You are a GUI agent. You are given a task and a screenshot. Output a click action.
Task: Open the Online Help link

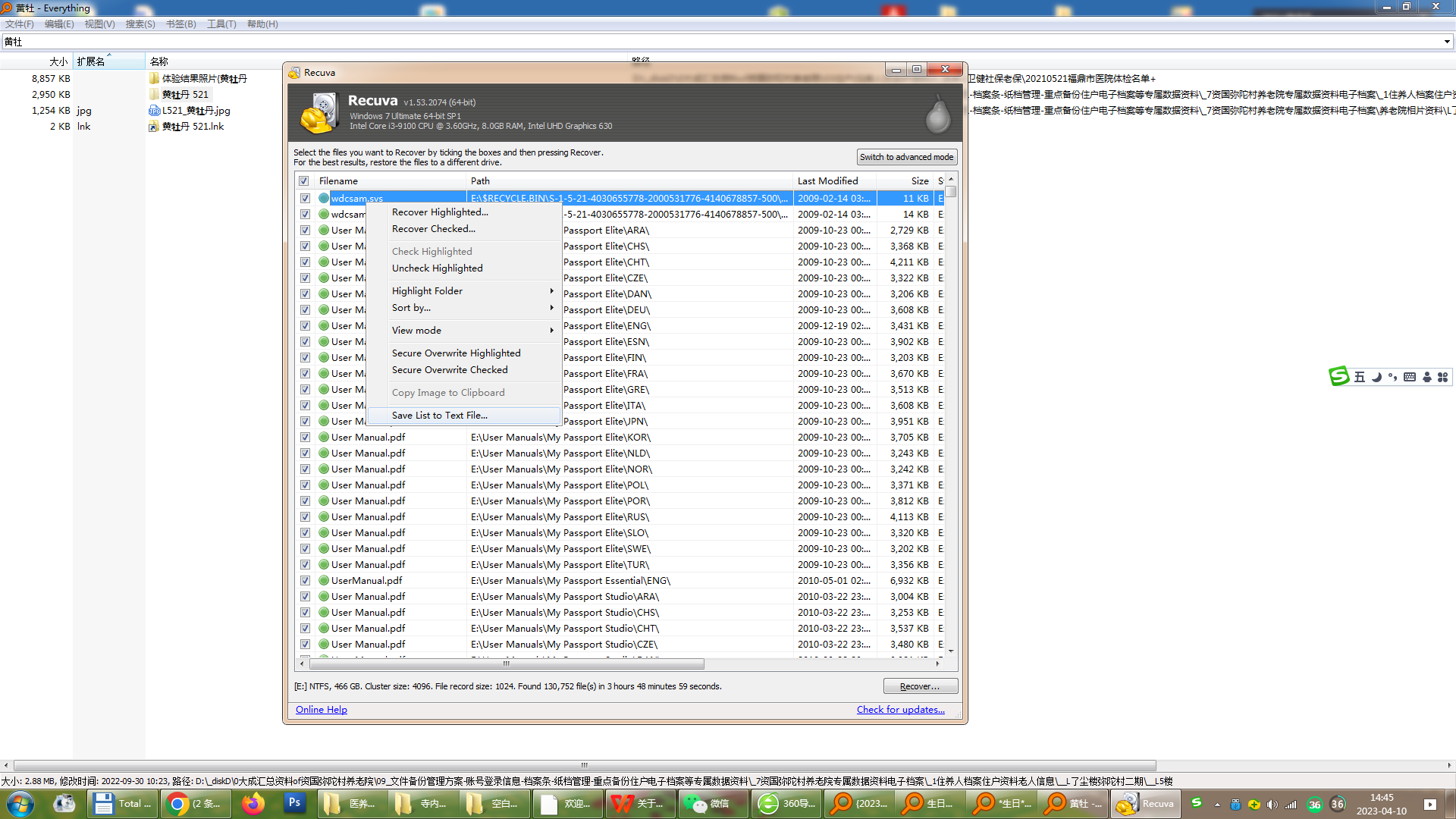pyautogui.click(x=322, y=710)
